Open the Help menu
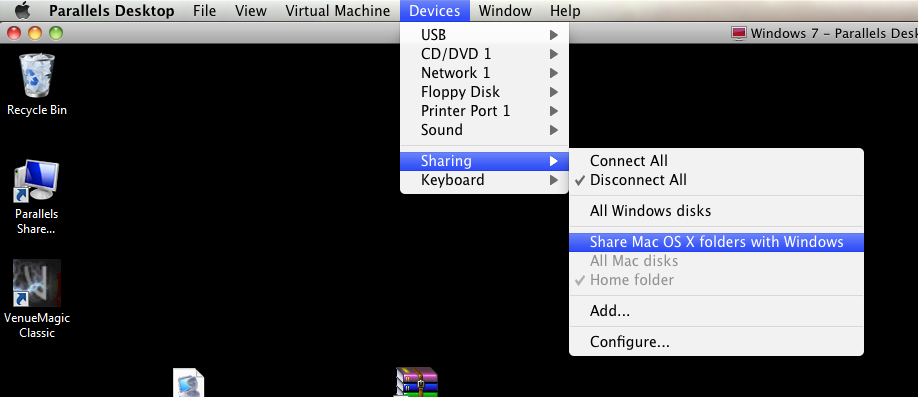Viewport: 918px width, 397px height. point(565,11)
